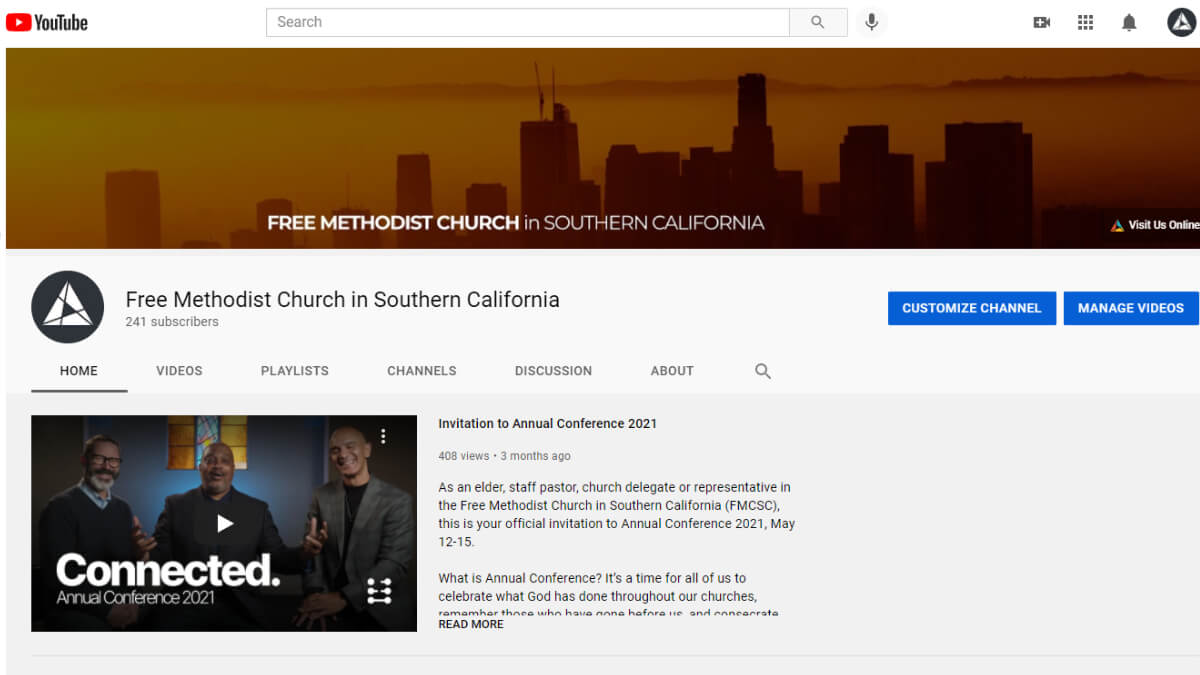The height and width of the screenshot is (675, 1200).
Task: Open Invitation to Annual Conference 2021 title
Action: click(x=548, y=423)
